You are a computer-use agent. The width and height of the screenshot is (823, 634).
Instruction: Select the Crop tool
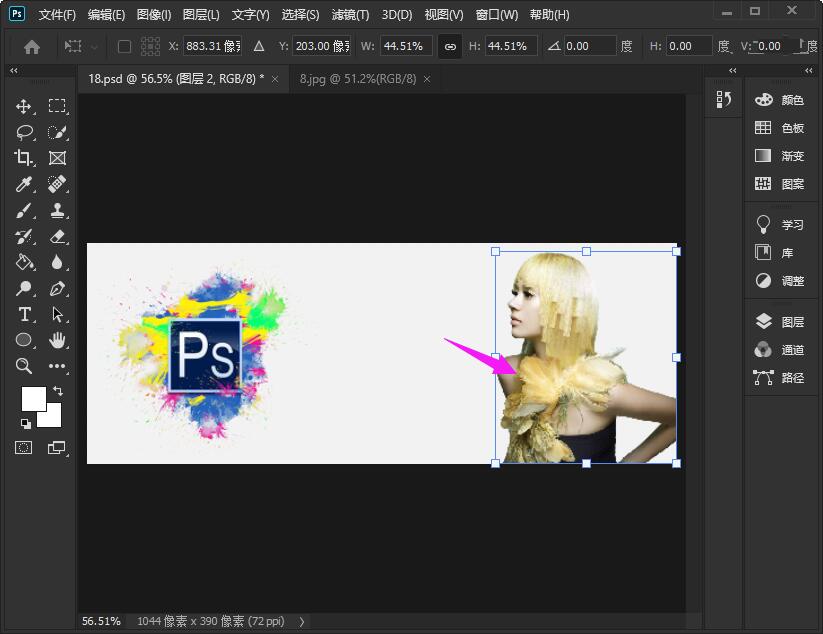24,158
